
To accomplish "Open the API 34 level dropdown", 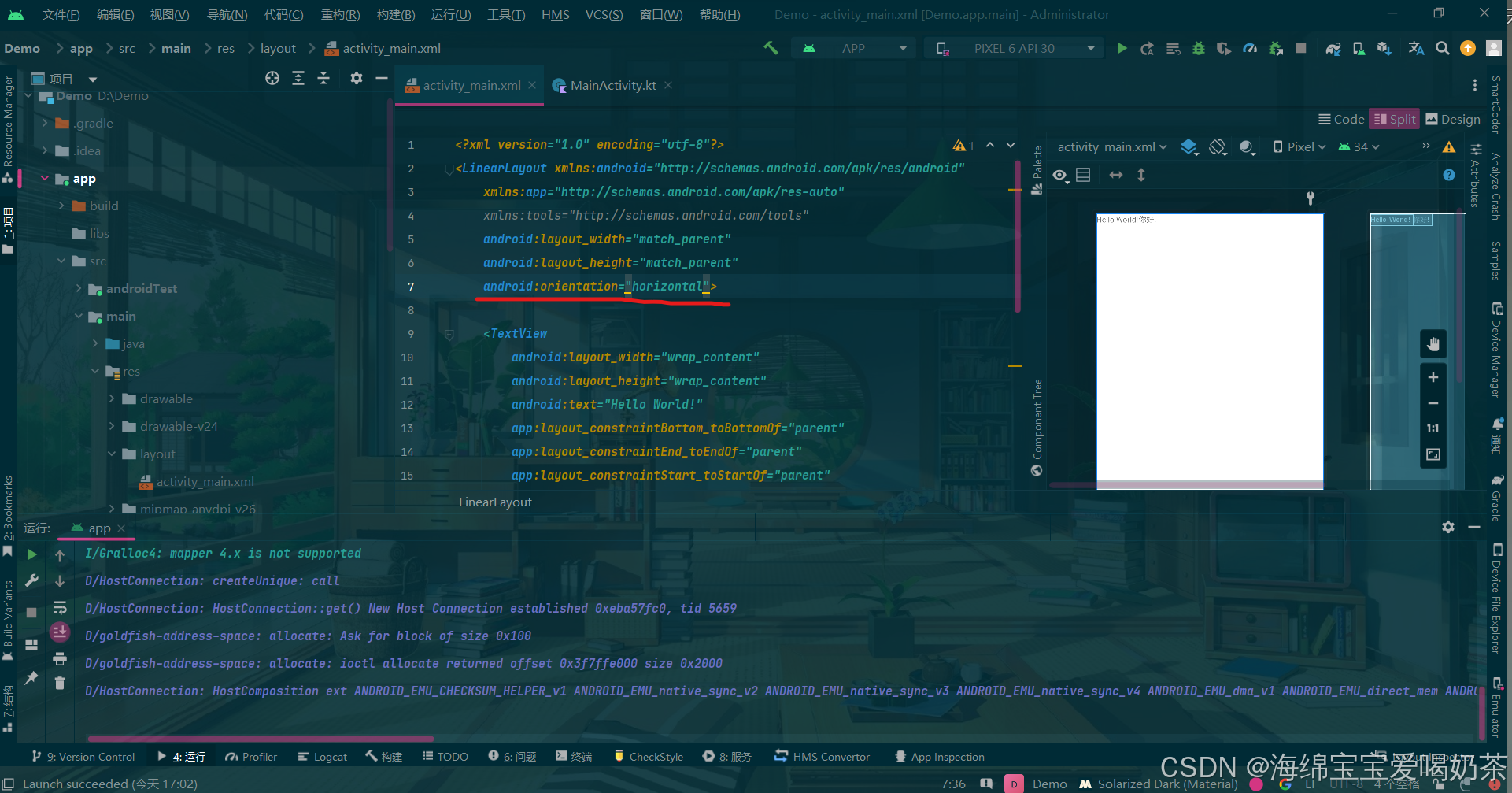I will point(1359,146).
